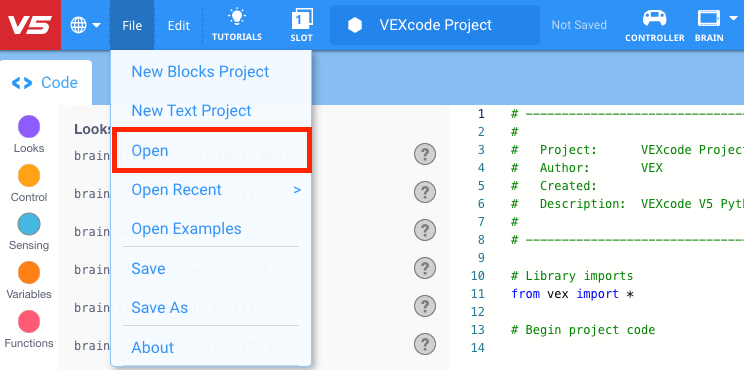
Task: Select the Slot 1 icon
Action: pyautogui.click(x=301, y=19)
